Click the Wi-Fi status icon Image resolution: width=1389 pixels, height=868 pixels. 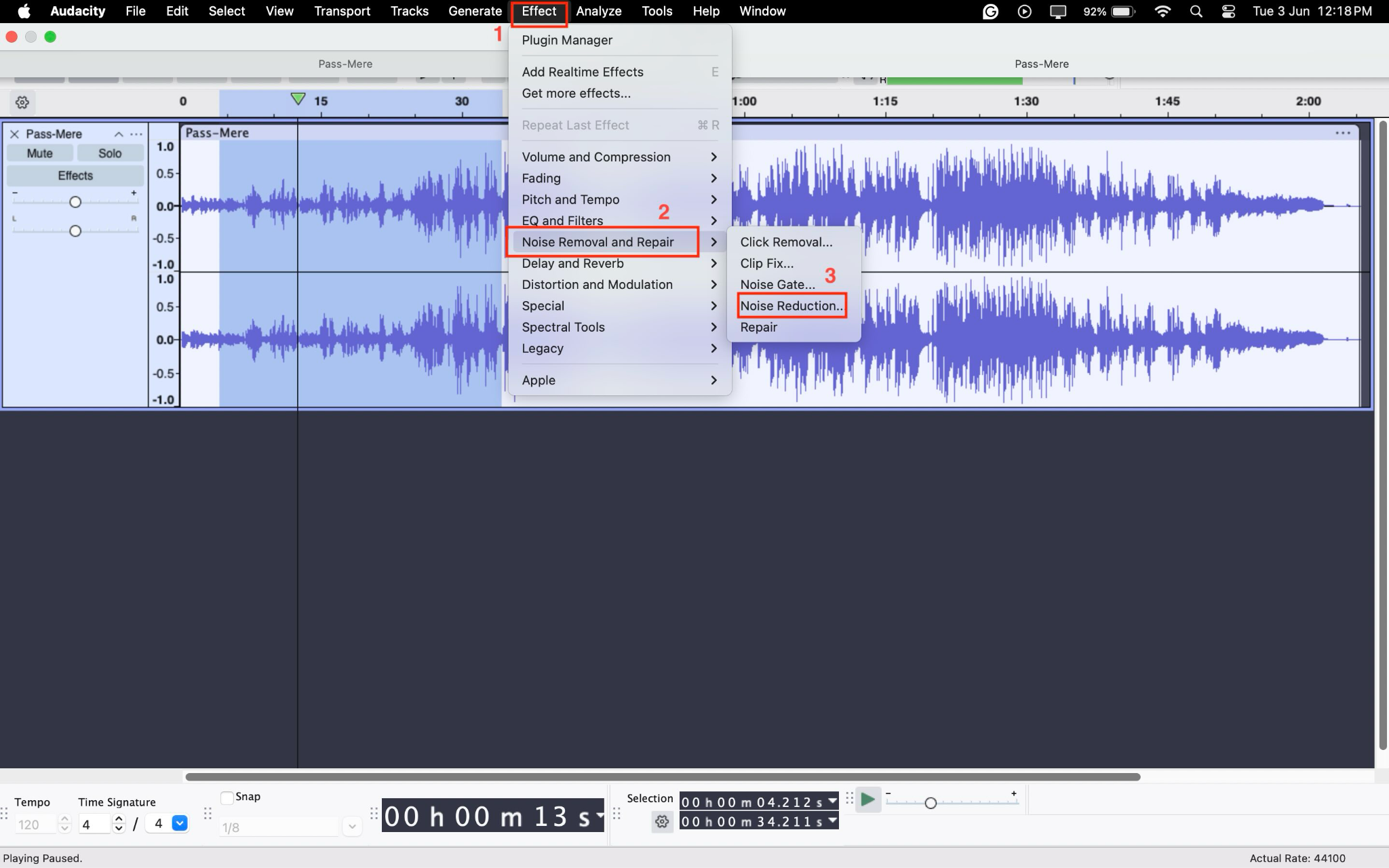(1162, 11)
